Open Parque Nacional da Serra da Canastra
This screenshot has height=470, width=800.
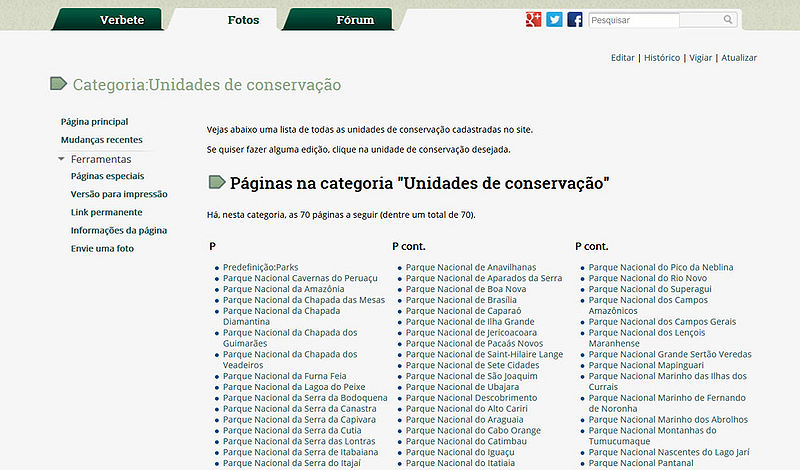pos(299,408)
